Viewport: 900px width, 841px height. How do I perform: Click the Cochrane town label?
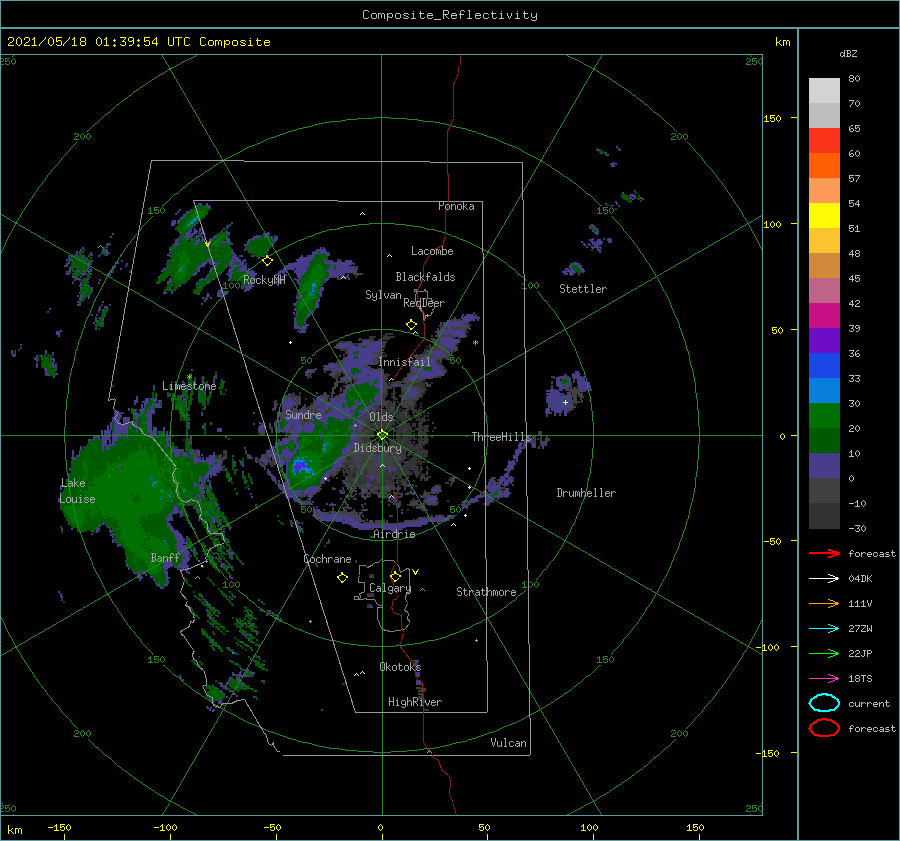point(327,559)
